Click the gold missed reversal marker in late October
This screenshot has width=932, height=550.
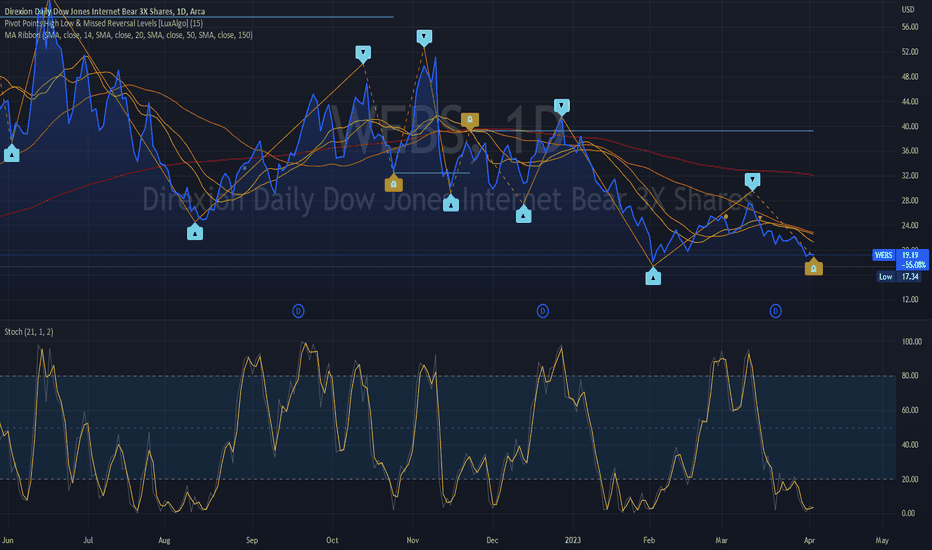393,184
